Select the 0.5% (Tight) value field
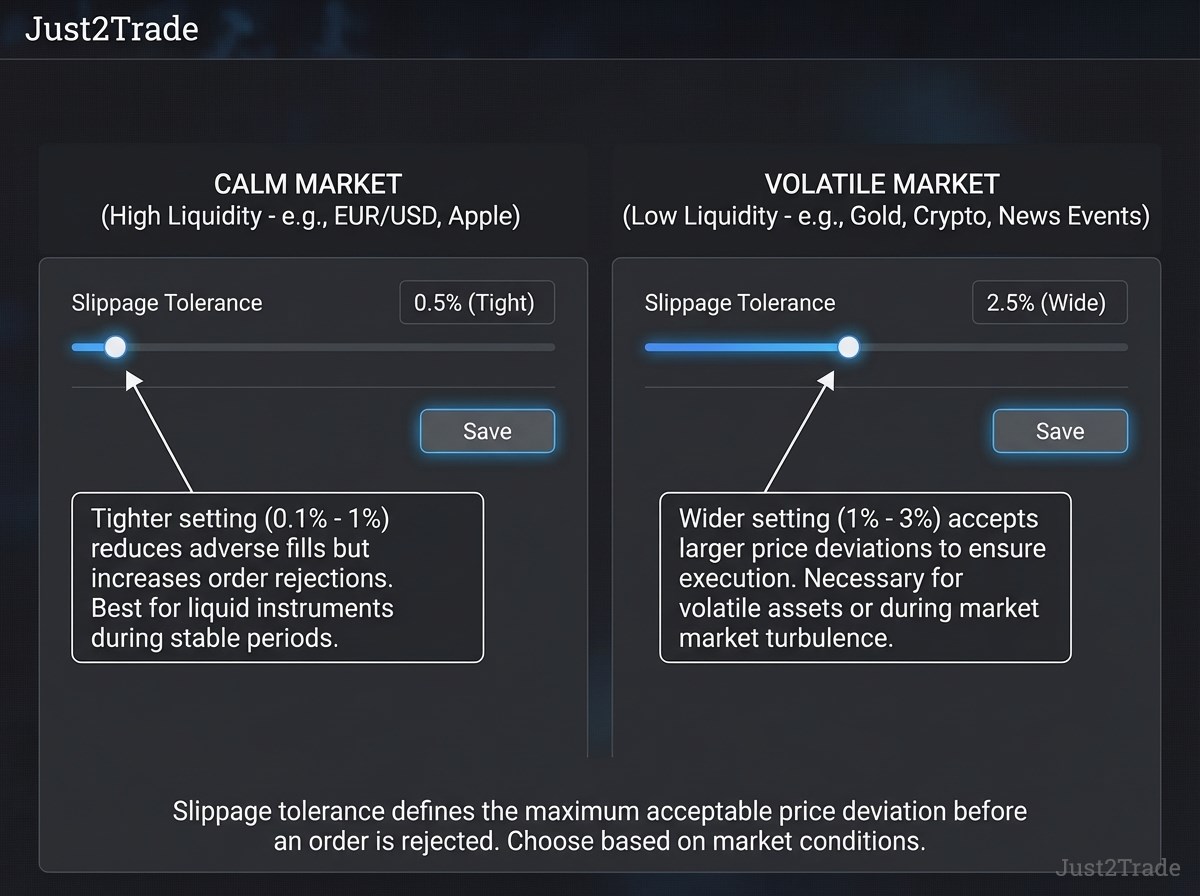Viewport: 1200px width, 896px height. coord(476,303)
